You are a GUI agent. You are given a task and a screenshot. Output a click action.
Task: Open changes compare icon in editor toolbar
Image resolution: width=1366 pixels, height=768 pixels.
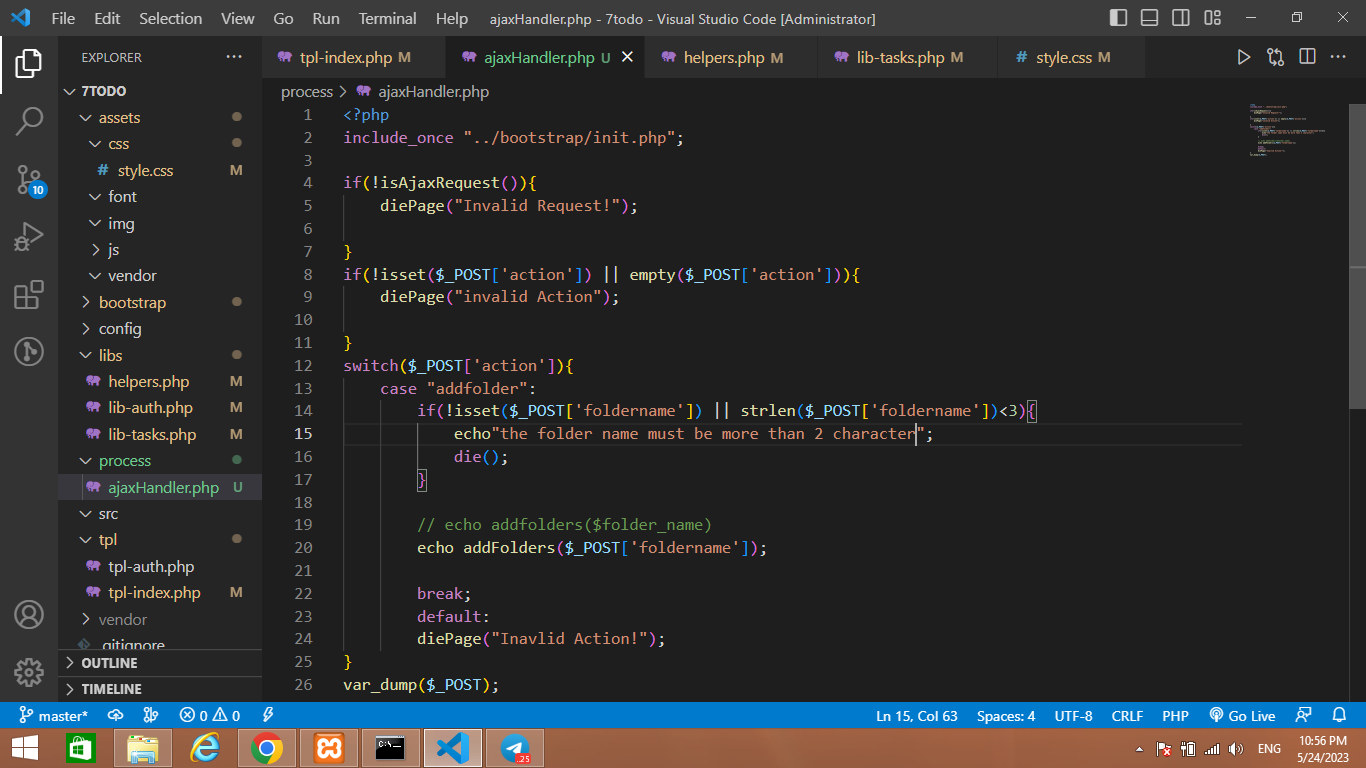point(1275,57)
